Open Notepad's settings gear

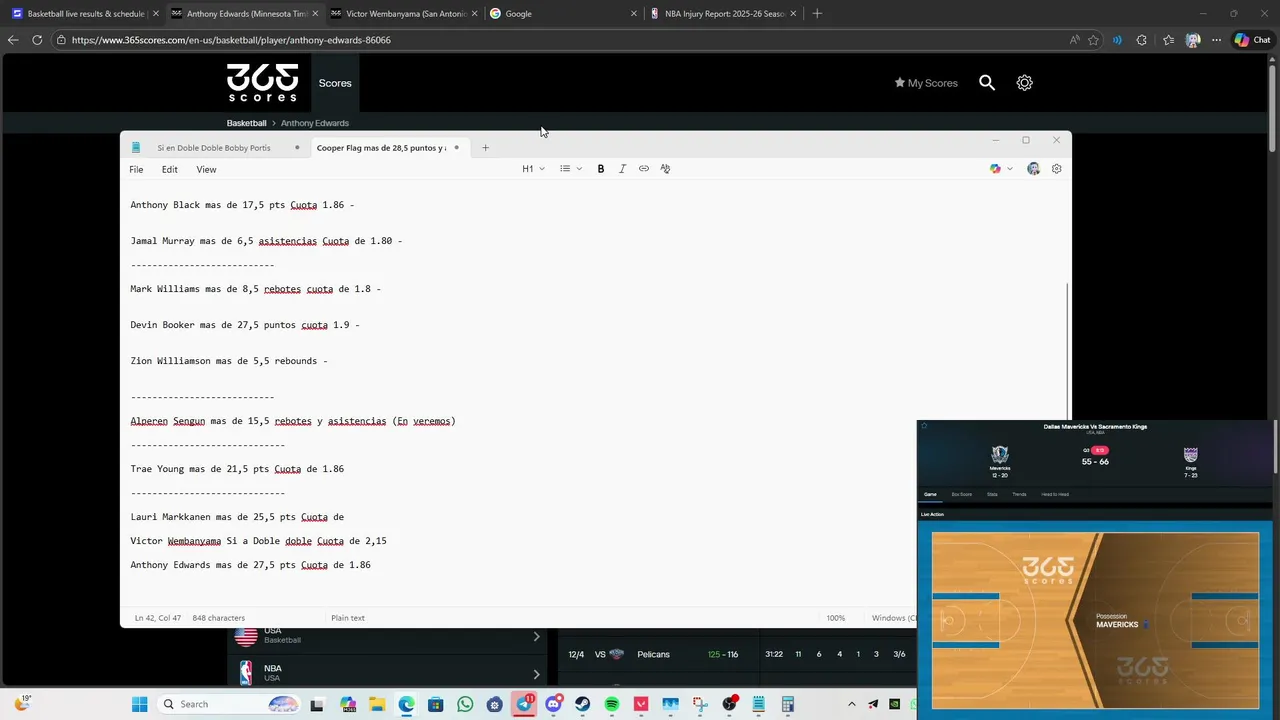(x=1056, y=169)
